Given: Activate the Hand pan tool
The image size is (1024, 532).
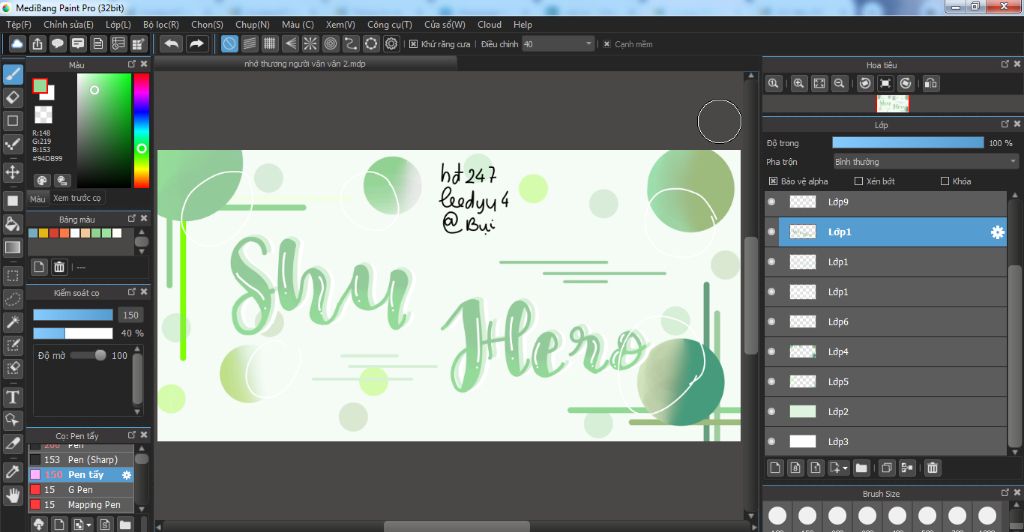Looking at the screenshot, I should tap(13, 494).
